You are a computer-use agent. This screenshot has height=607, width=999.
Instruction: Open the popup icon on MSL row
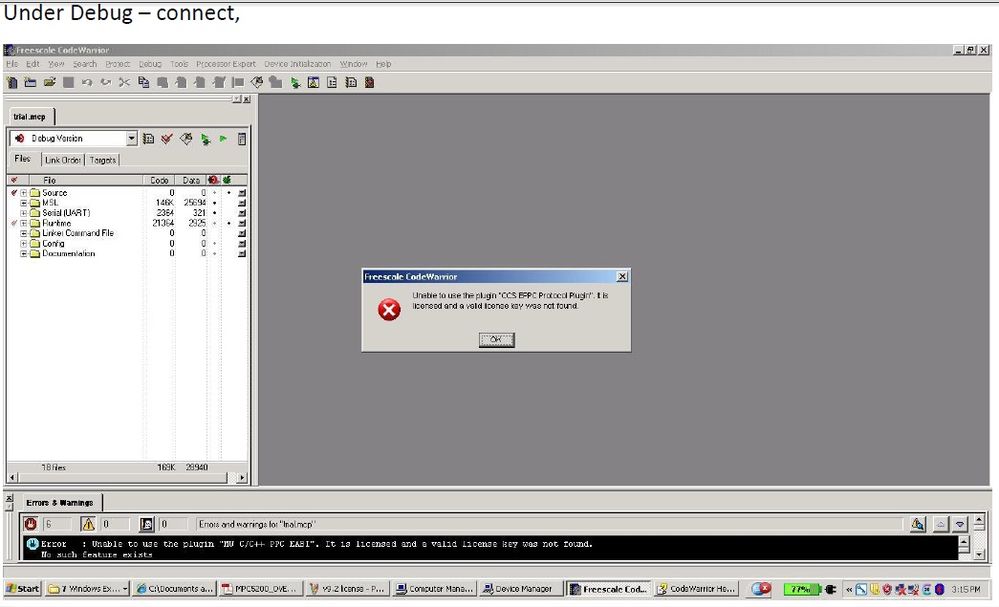coord(242,203)
